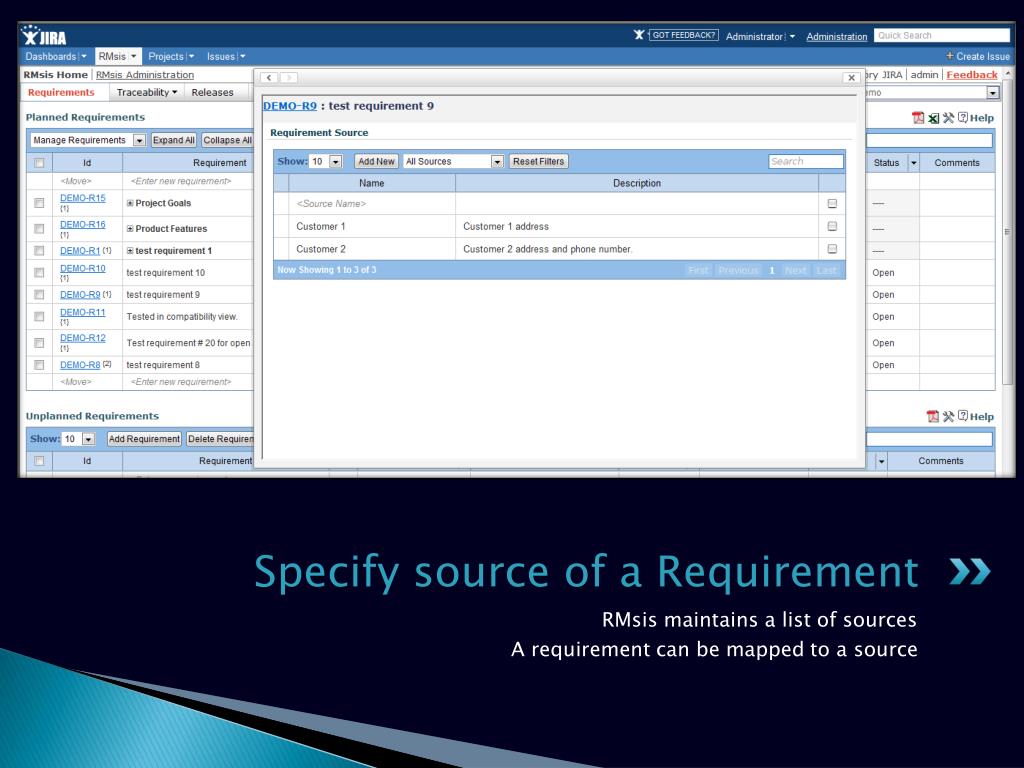Image resolution: width=1024 pixels, height=768 pixels.
Task: Click the Description column header
Action: pos(637,183)
